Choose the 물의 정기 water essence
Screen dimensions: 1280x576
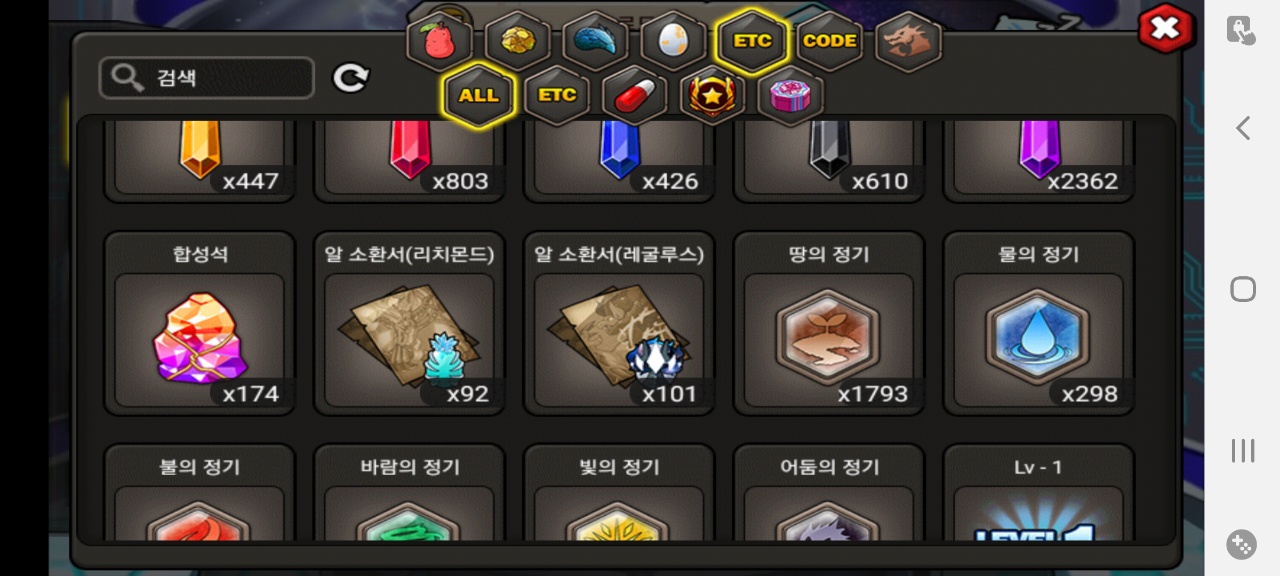(x=1039, y=323)
